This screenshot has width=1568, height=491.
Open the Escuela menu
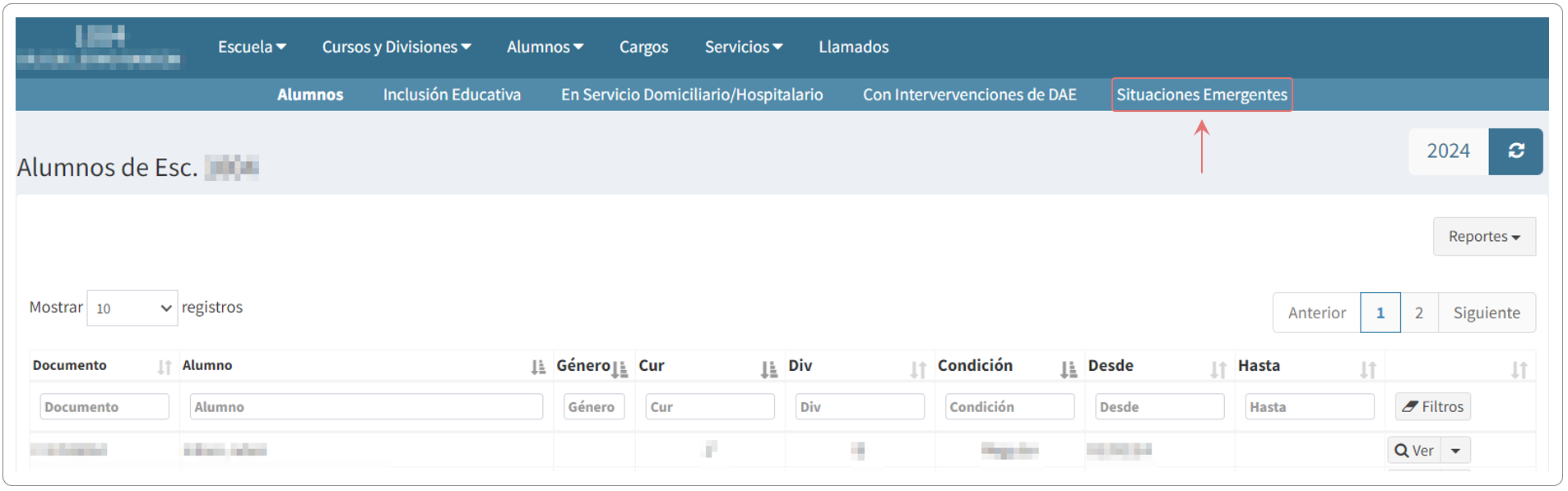click(x=251, y=47)
